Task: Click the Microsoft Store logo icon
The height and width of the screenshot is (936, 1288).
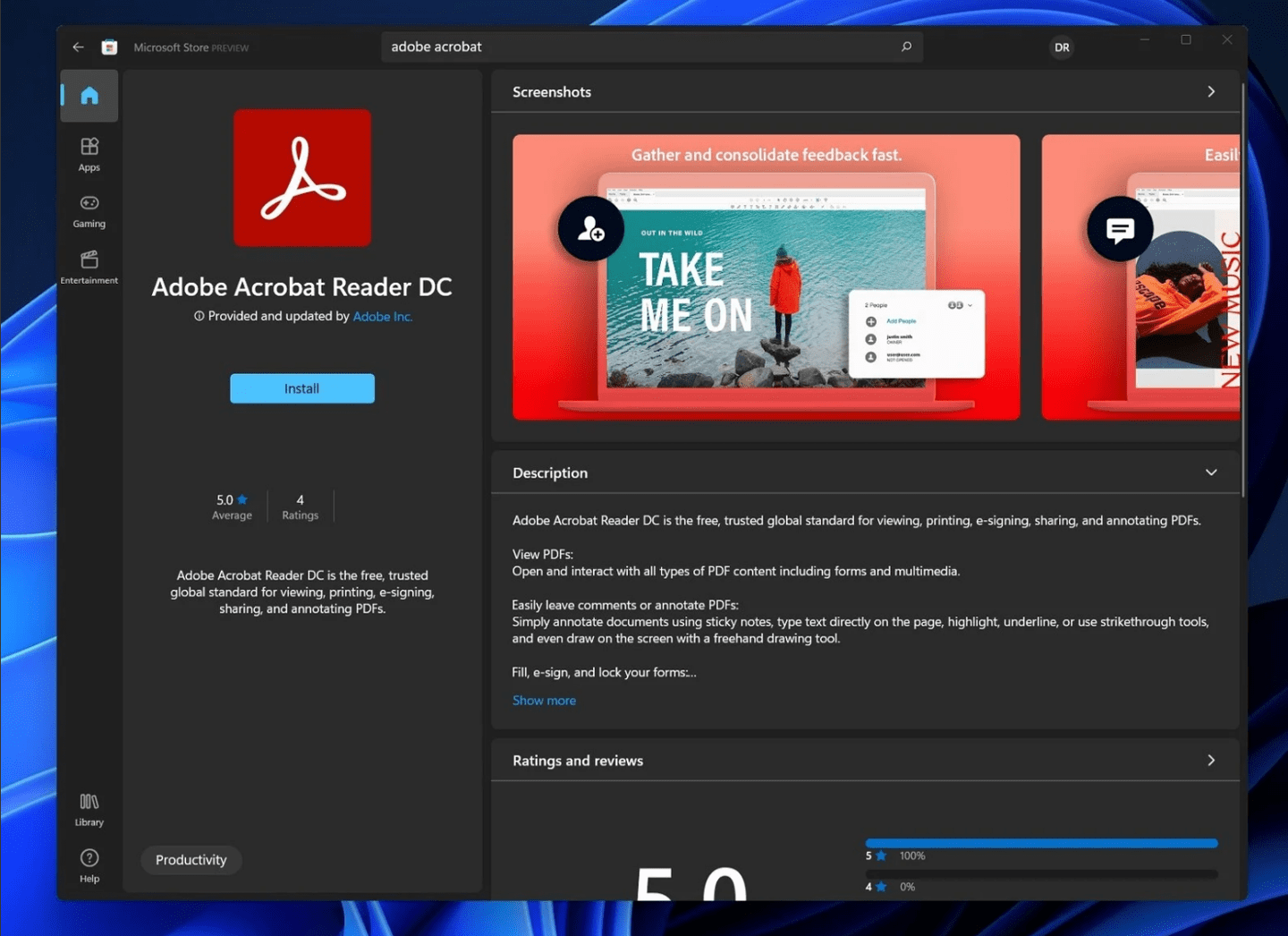Action: [x=109, y=47]
